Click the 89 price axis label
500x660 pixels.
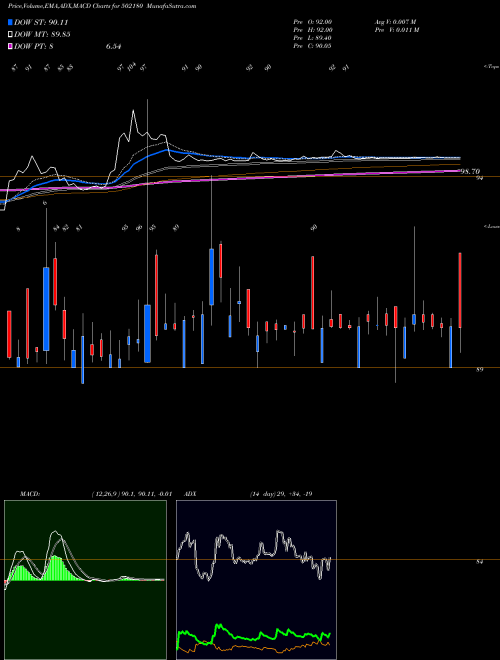479,370
